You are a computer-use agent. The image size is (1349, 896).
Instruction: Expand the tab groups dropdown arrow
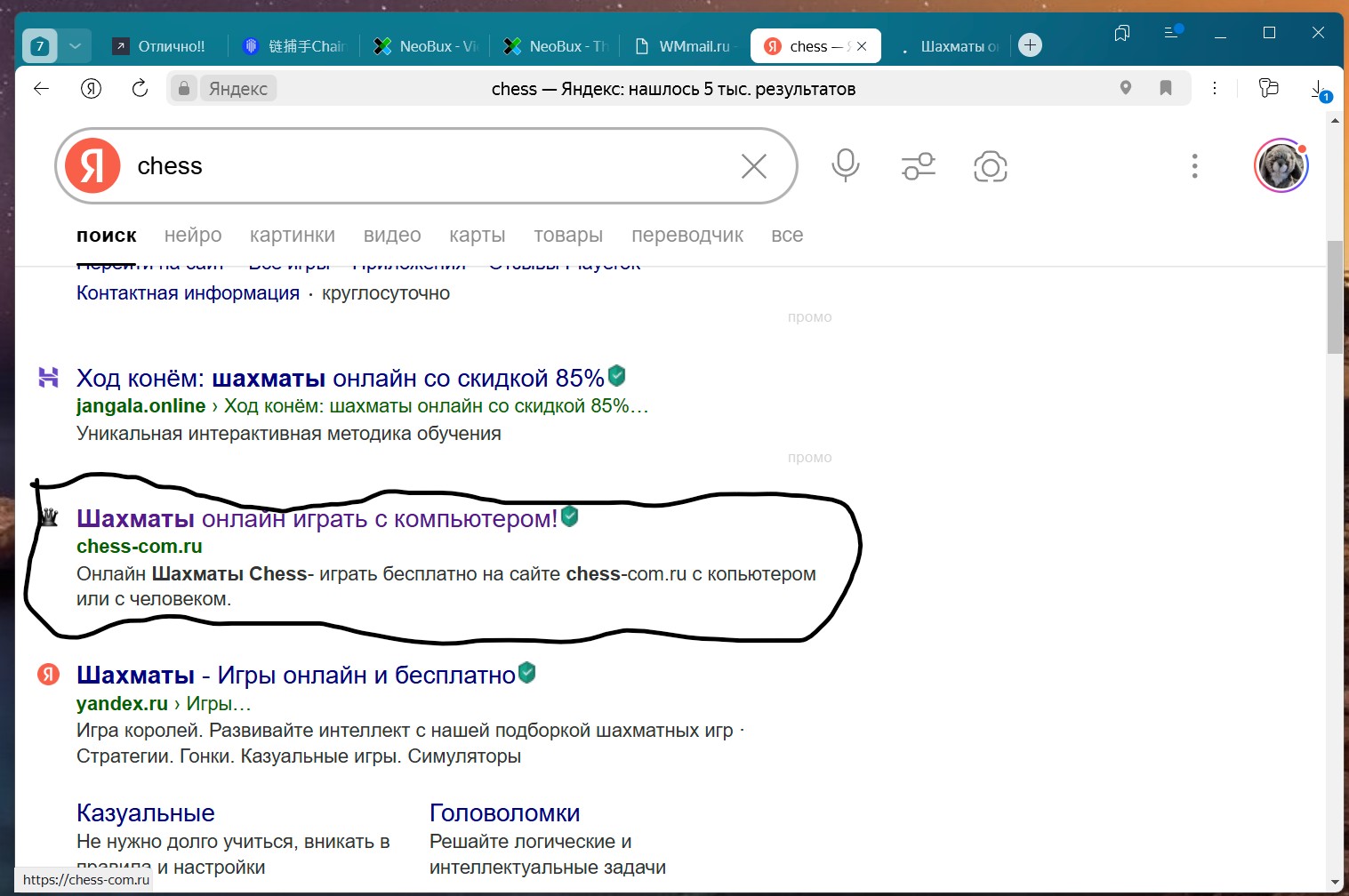[76, 46]
